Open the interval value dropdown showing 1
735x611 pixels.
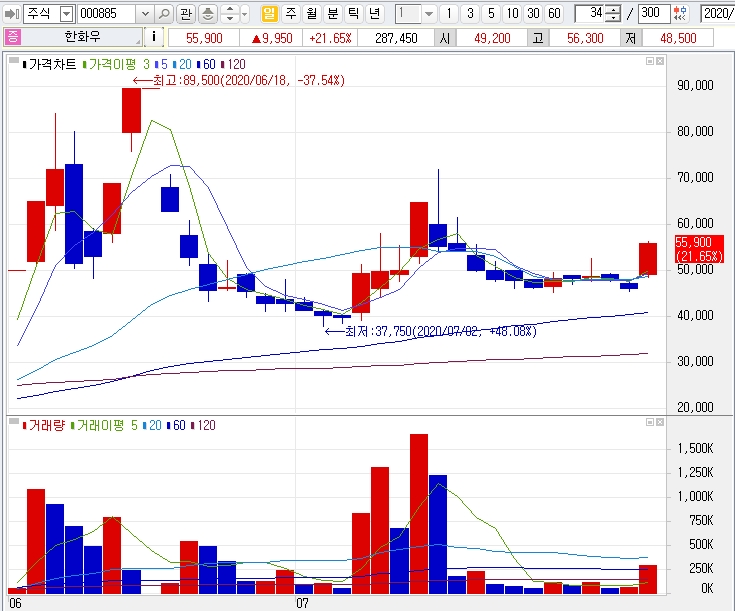(x=428, y=14)
